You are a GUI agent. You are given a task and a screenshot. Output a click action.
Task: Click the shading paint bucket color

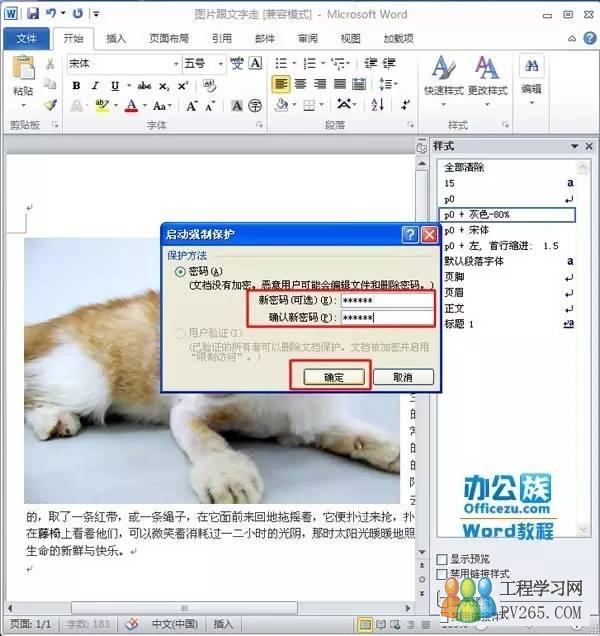(x=282, y=105)
